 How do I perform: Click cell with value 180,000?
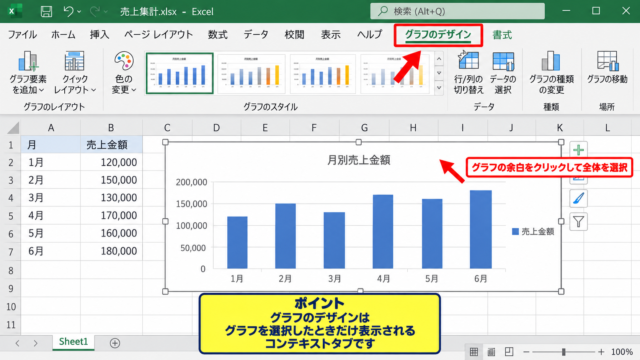click(111, 251)
